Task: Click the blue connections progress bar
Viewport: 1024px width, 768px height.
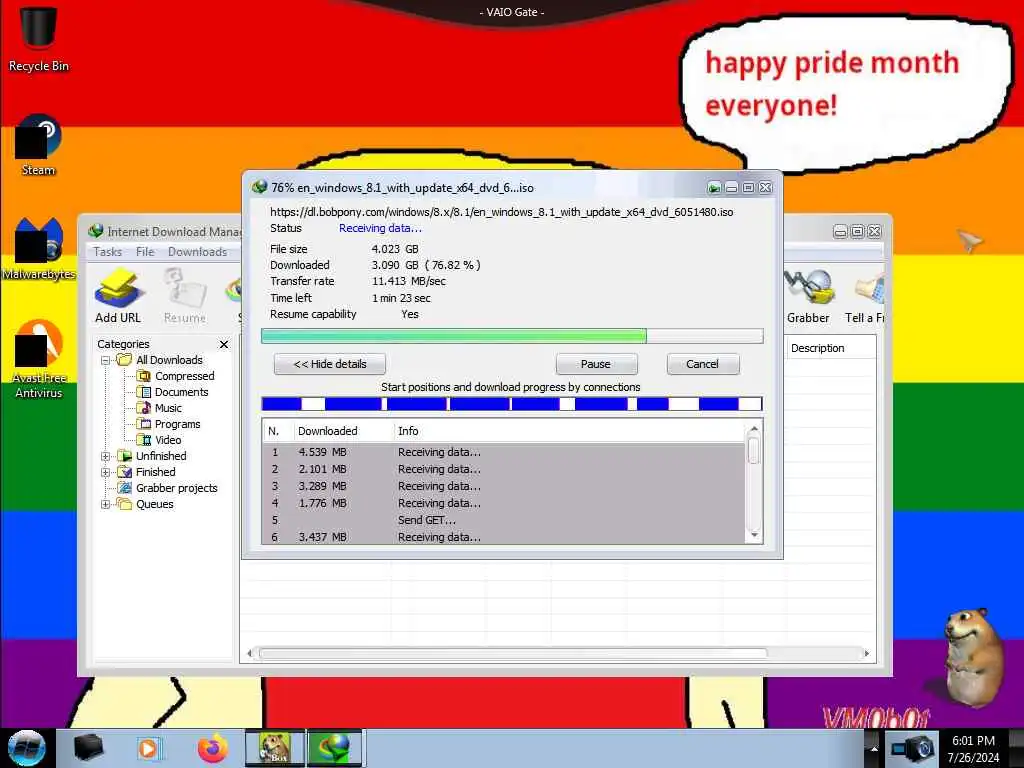Action: [512, 404]
